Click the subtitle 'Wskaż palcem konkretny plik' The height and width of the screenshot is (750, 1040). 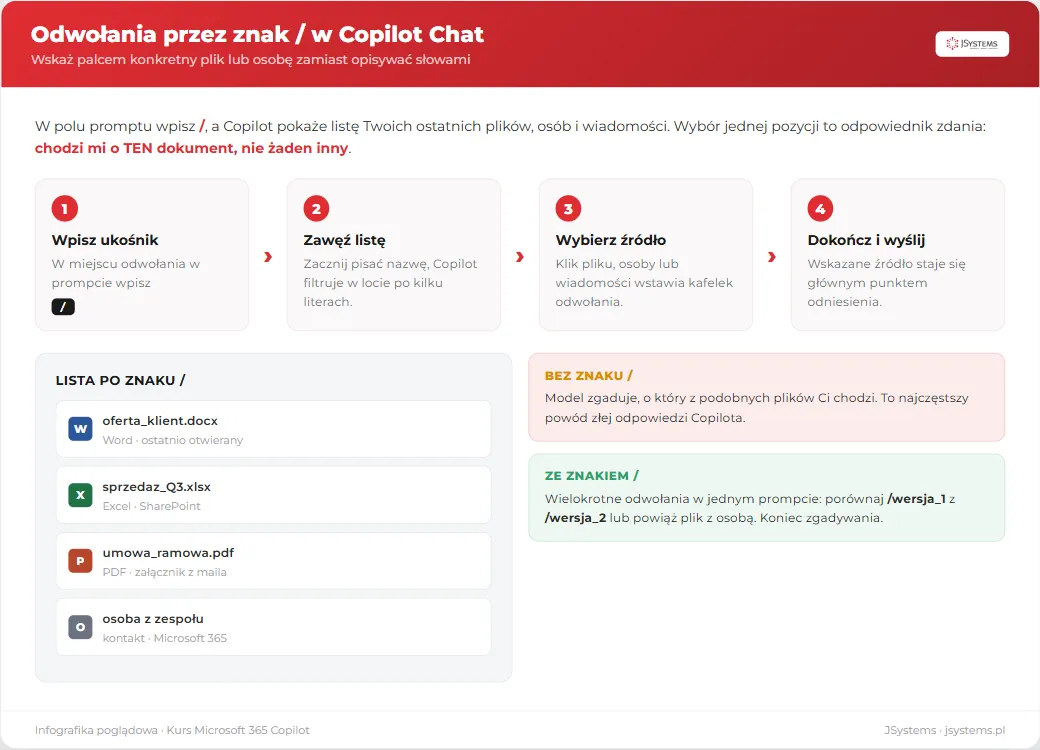click(x=127, y=60)
